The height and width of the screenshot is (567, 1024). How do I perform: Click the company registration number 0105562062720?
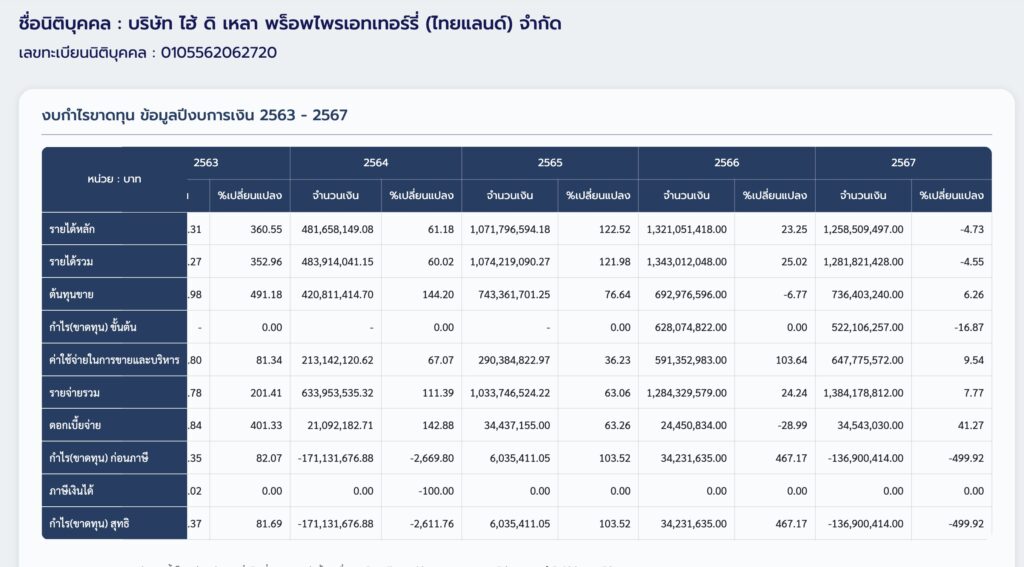[219, 52]
